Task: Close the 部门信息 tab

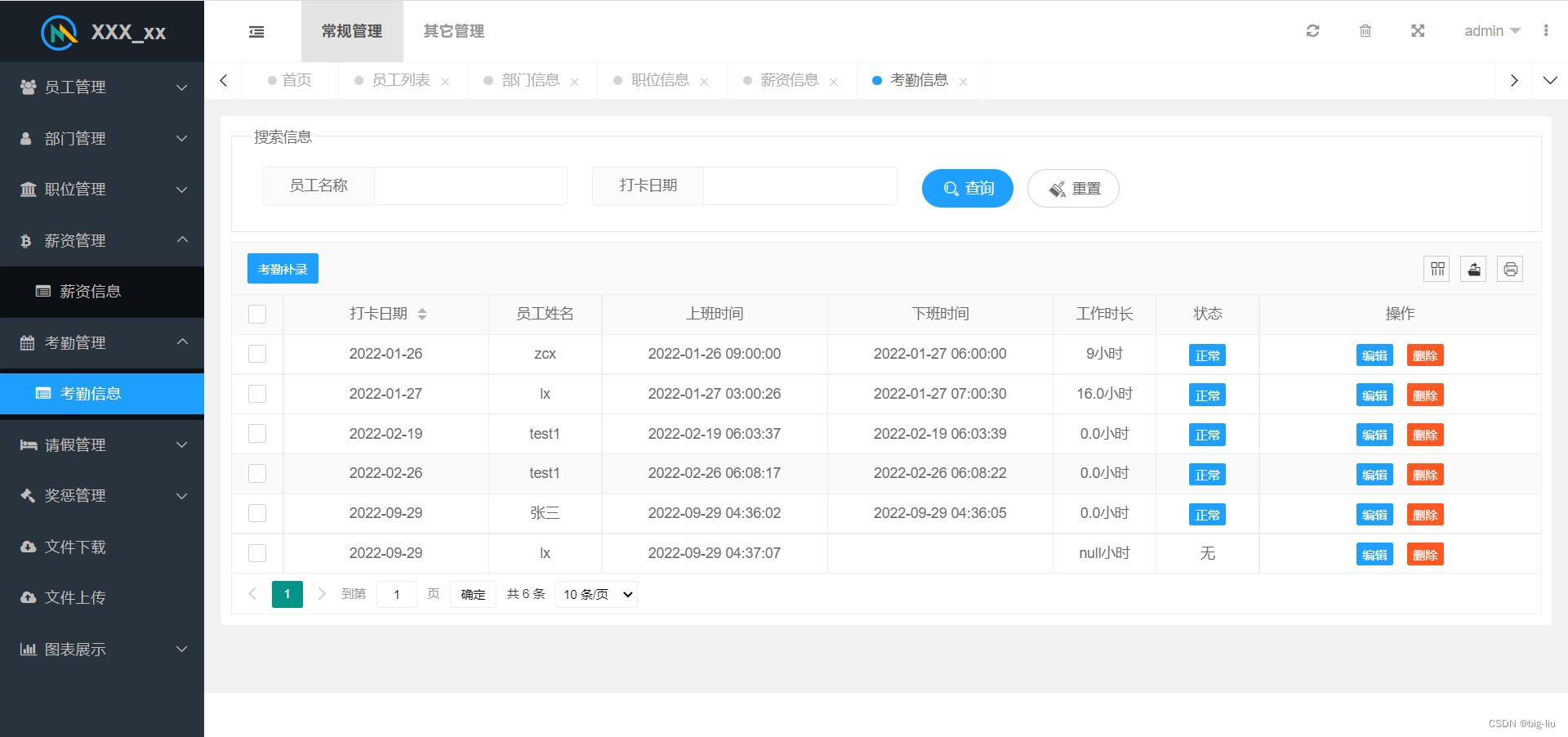Action: click(x=575, y=82)
